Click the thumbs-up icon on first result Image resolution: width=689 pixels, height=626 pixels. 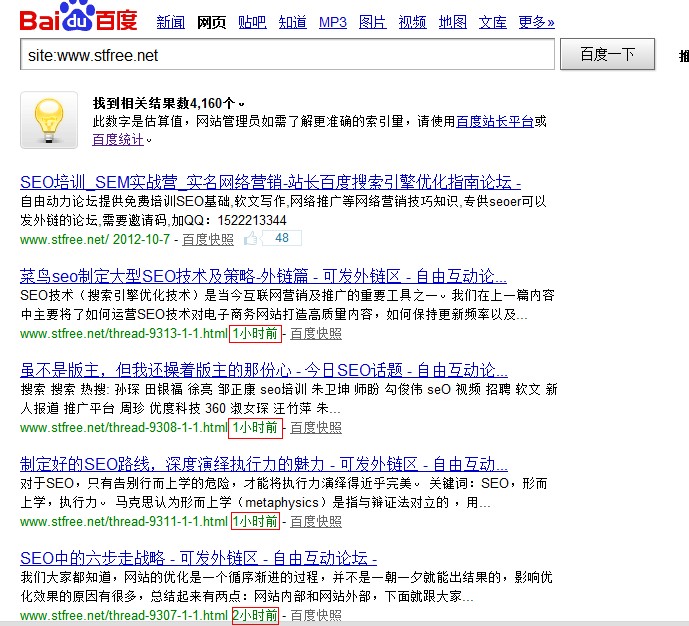pyautogui.click(x=250, y=238)
